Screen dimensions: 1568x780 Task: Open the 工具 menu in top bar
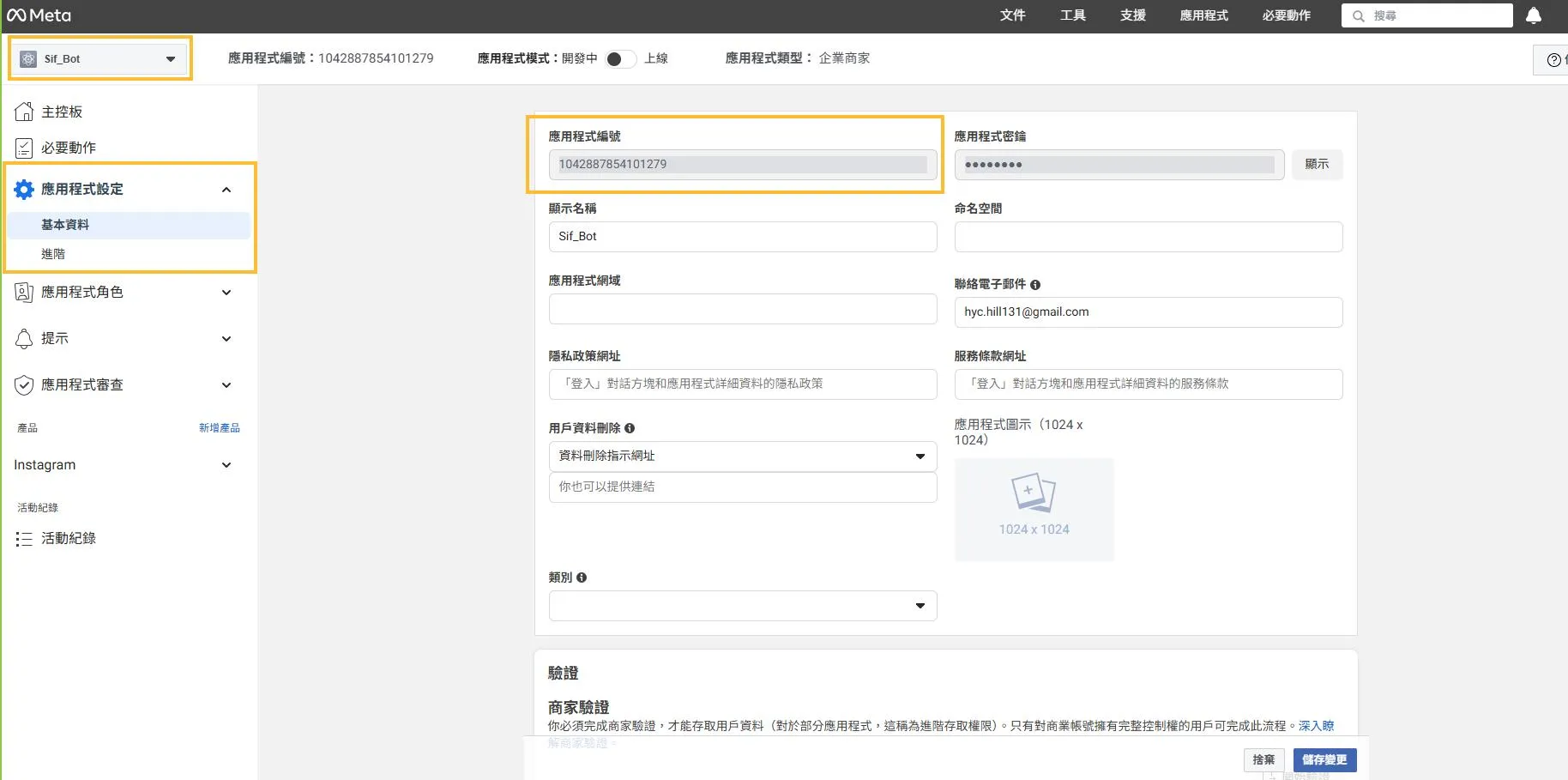coord(1072,15)
